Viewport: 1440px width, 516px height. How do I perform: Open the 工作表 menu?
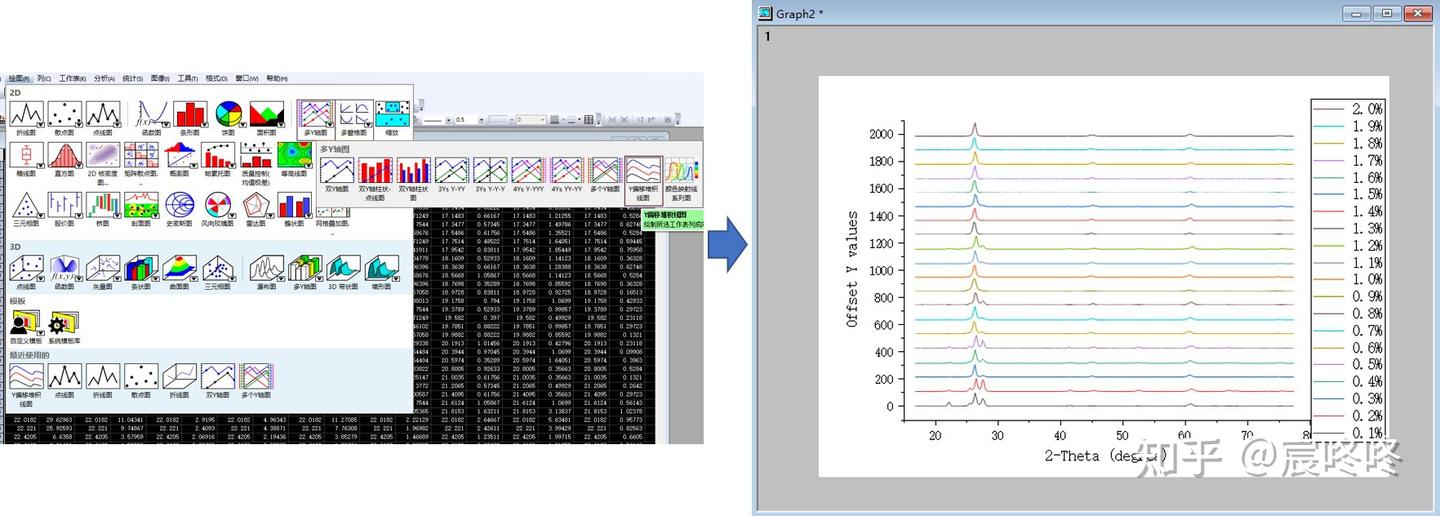point(72,78)
